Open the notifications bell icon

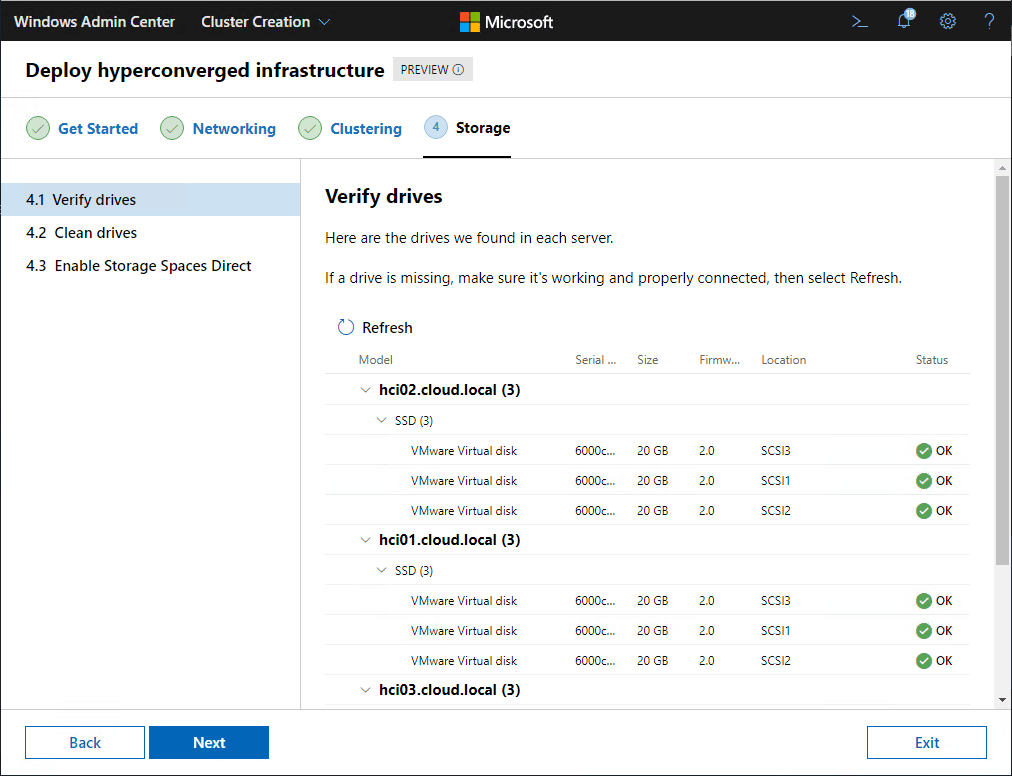(904, 21)
